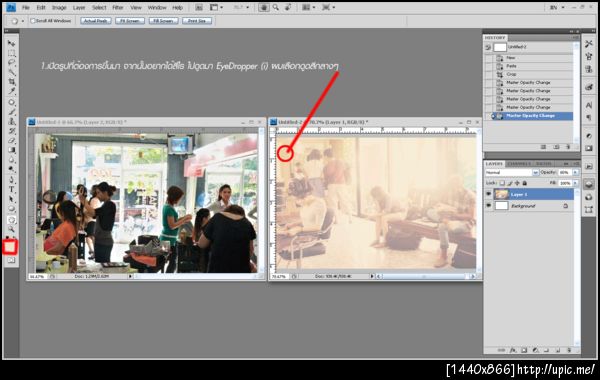
Task: Toggle Quick Mask mode button
Action: click(x=11, y=261)
